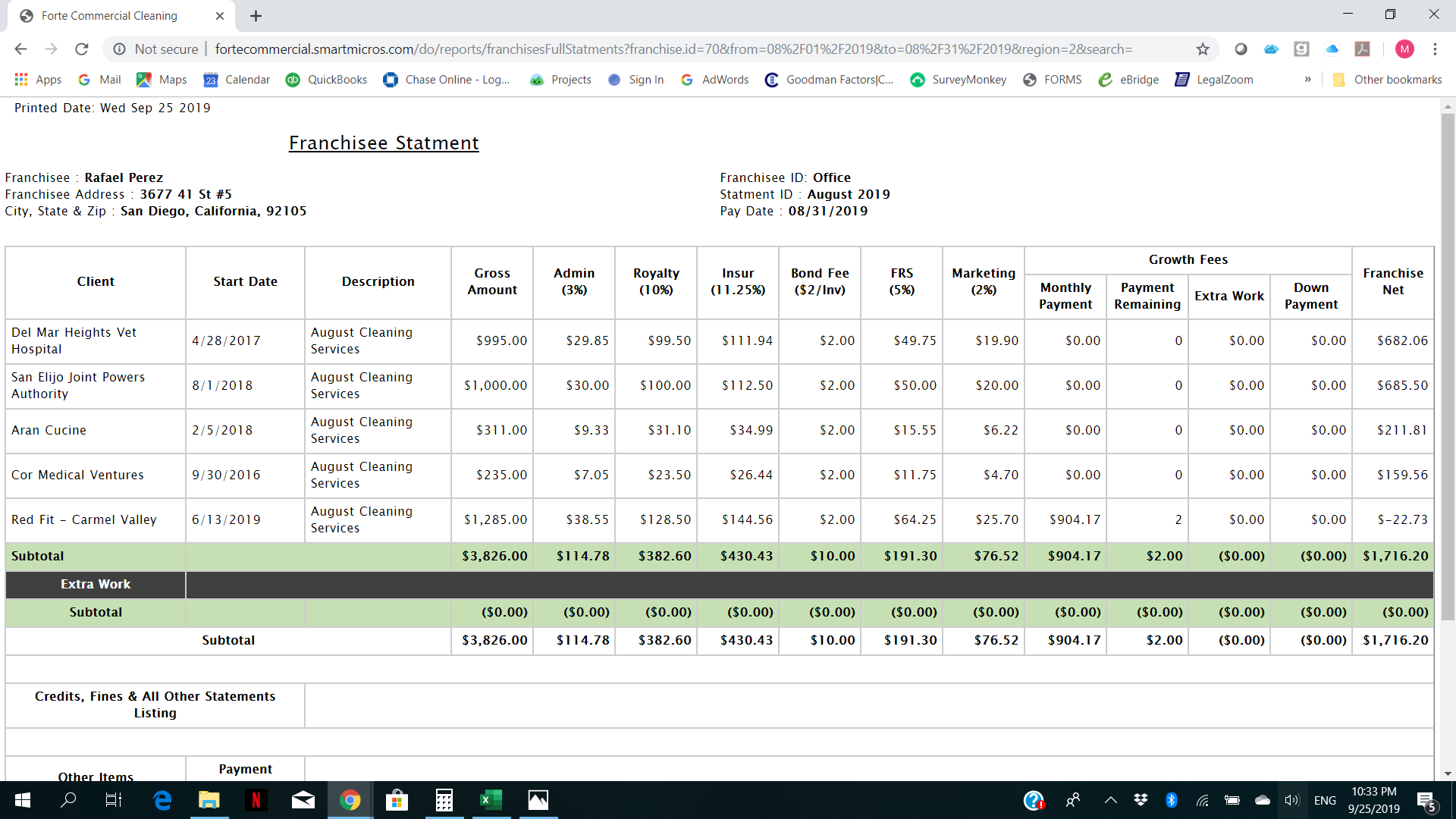Open volume control speaker icon

point(1292,800)
